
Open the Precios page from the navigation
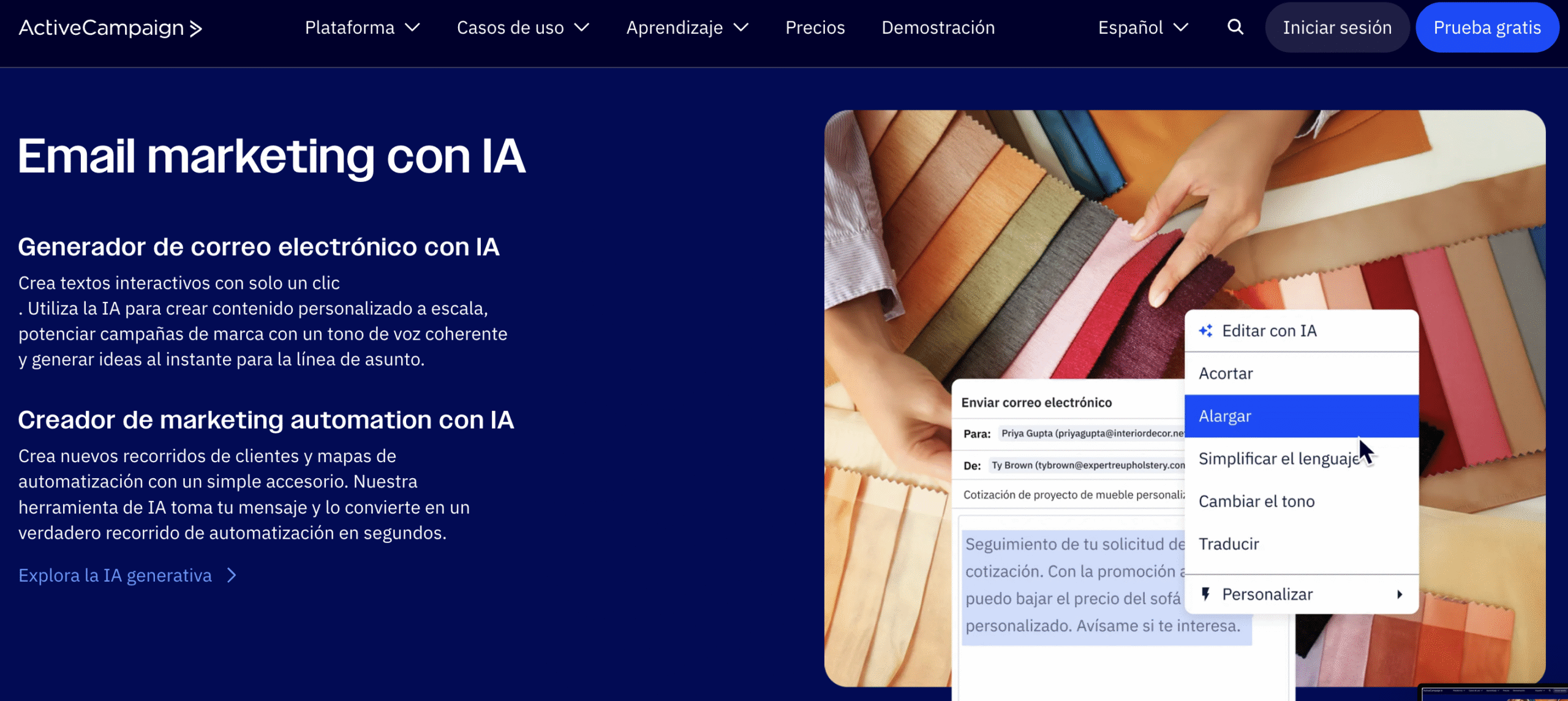pyautogui.click(x=815, y=27)
